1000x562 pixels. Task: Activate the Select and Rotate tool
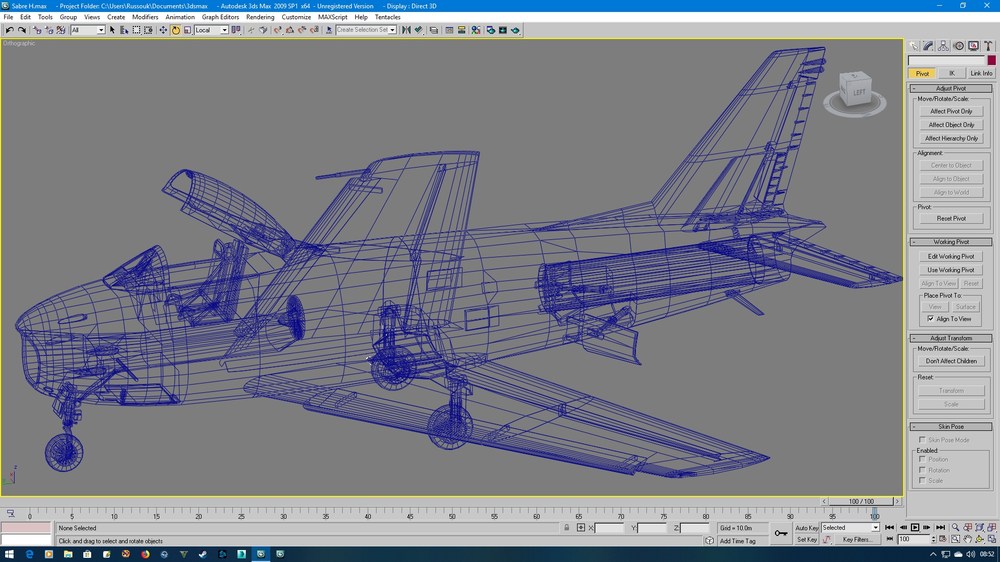pos(175,30)
